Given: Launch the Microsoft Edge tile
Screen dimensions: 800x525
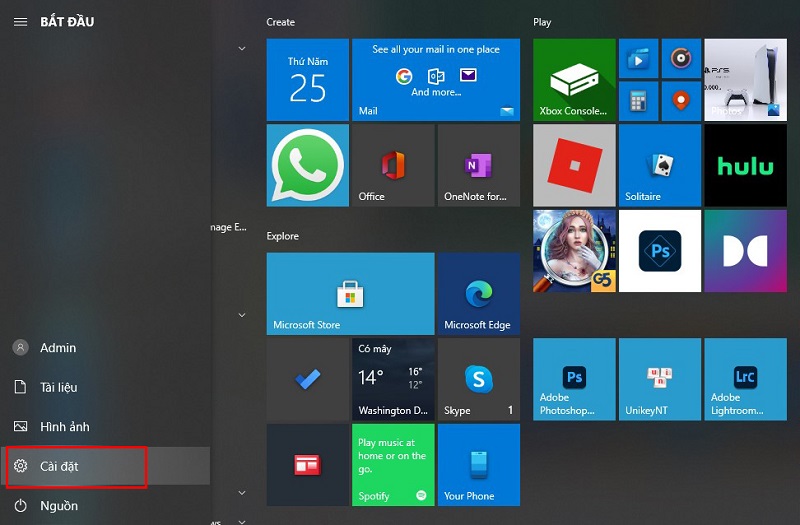Looking at the screenshot, I should point(479,294).
